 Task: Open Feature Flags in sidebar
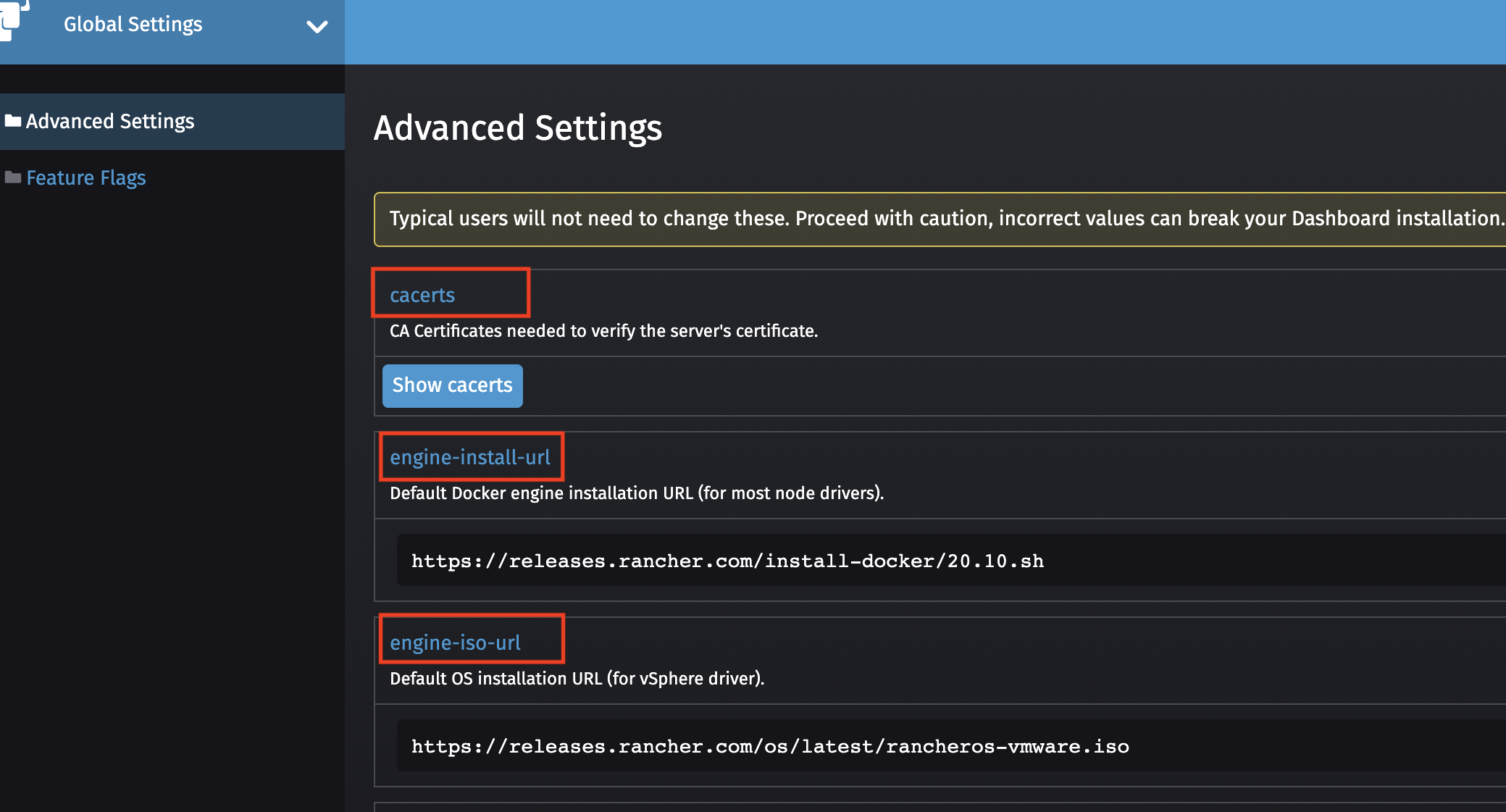pyautogui.click(x=86, y=178)
